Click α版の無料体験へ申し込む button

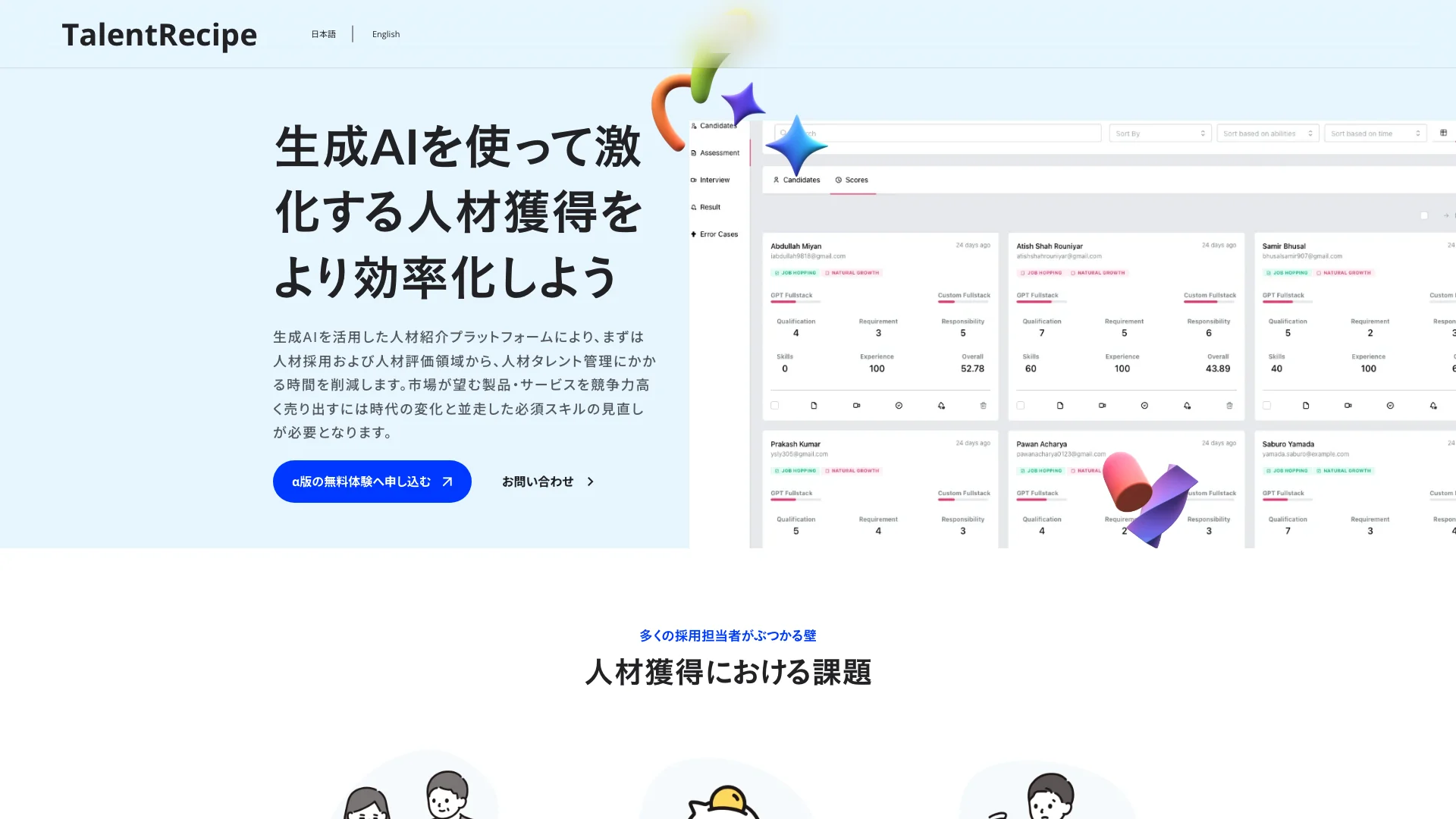(x=372, y=481)
